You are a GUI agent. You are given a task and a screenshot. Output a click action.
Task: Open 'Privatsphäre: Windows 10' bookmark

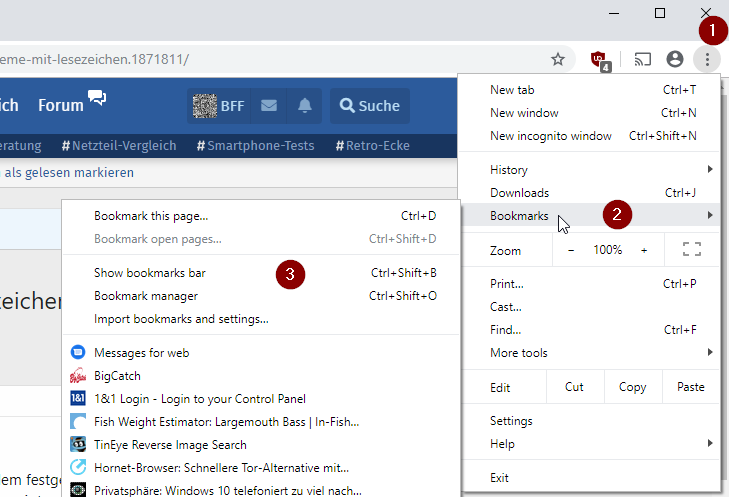261,490
